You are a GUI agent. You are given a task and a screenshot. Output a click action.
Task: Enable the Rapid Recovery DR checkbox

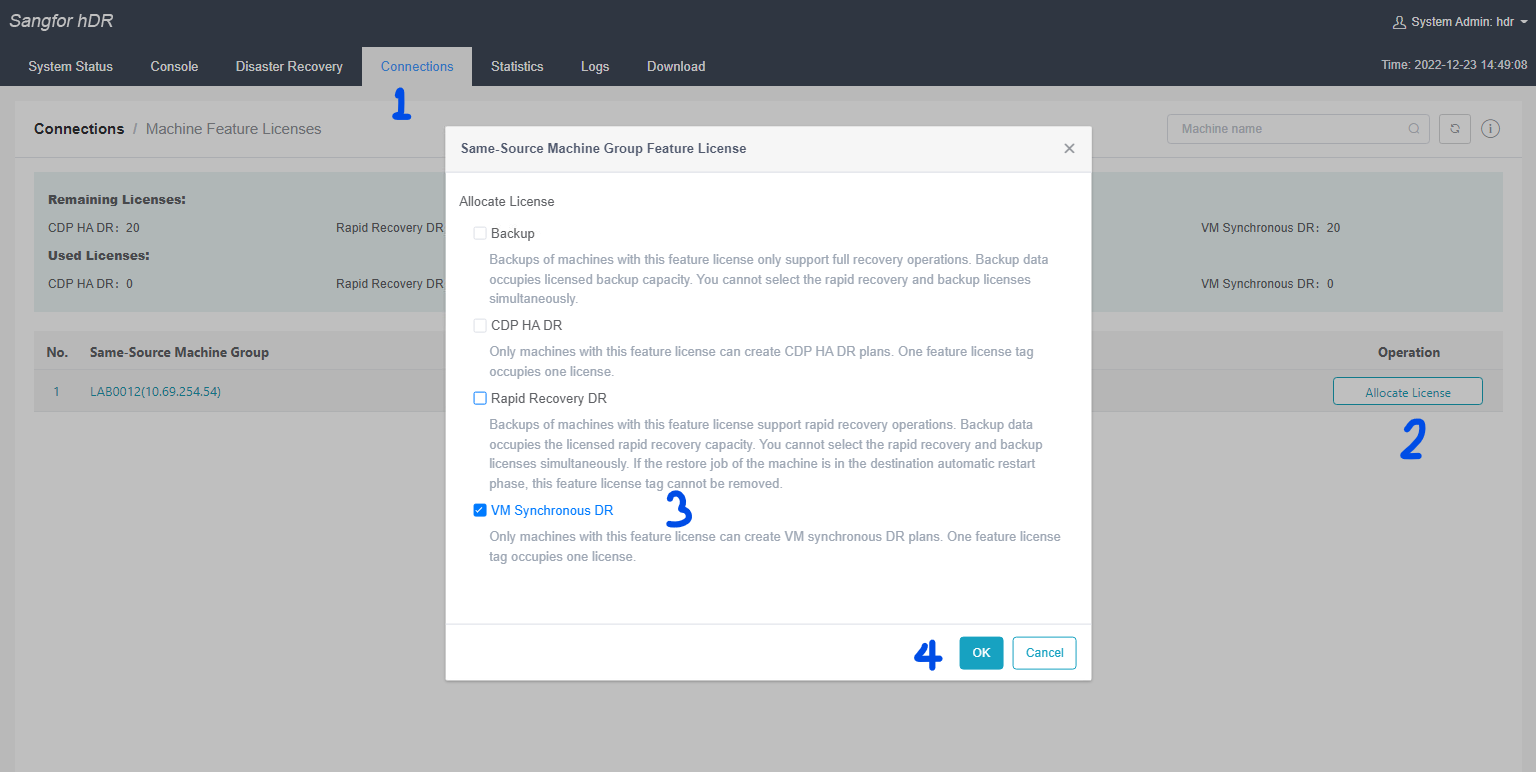[x=480, y=398]
